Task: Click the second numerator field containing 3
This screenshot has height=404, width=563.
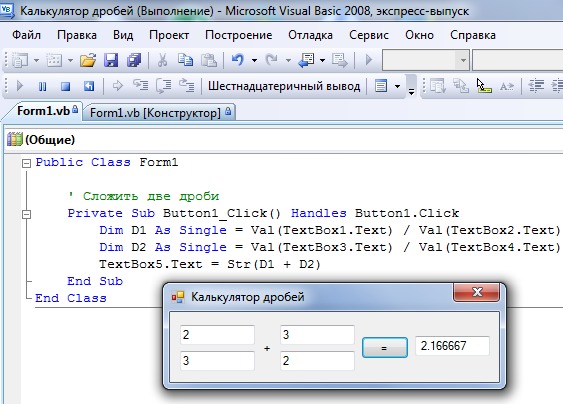Action: click(317, 335)
